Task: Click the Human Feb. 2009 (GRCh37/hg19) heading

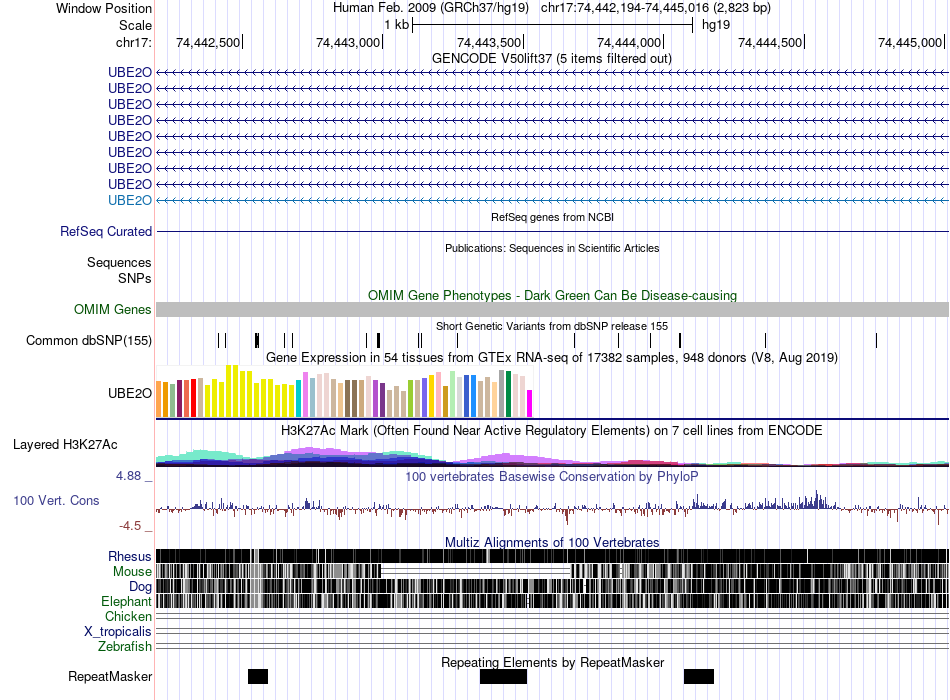Action: click(x=431, y=8)
